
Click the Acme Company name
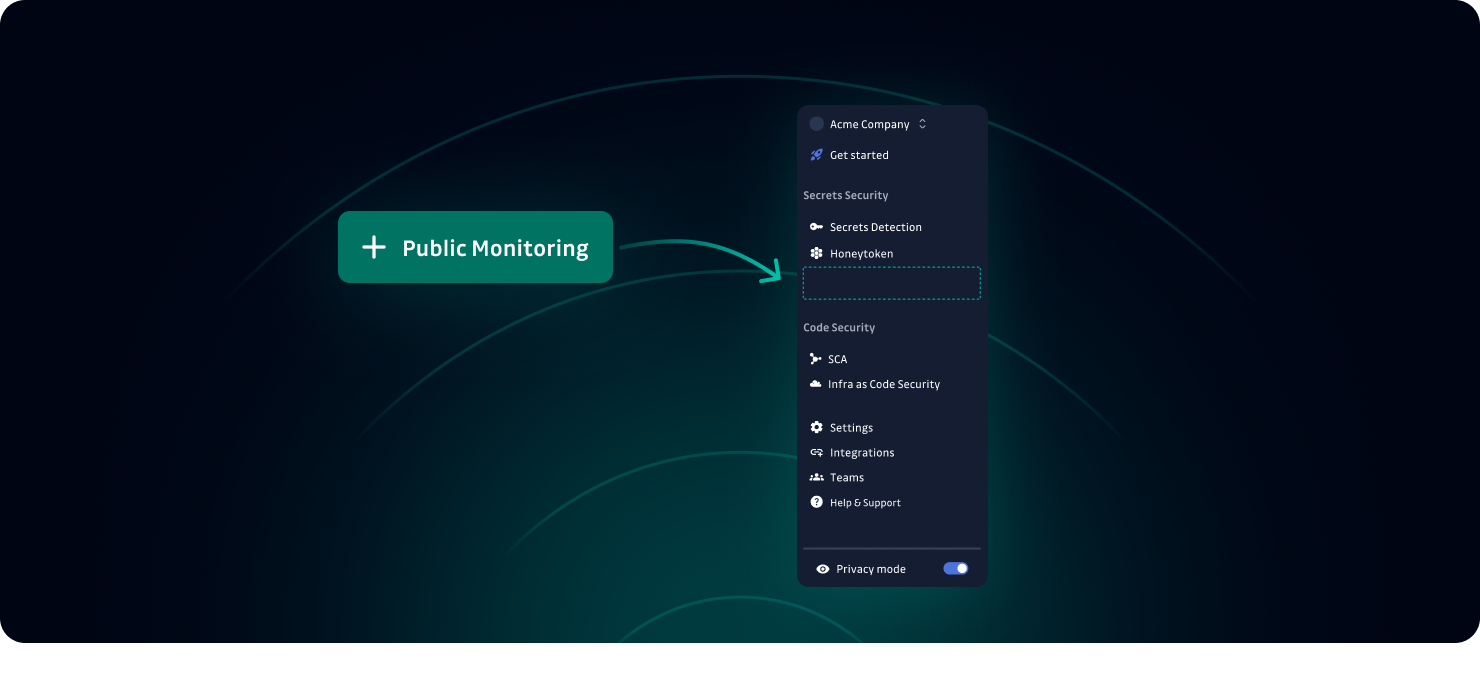(x=869, y=124)
